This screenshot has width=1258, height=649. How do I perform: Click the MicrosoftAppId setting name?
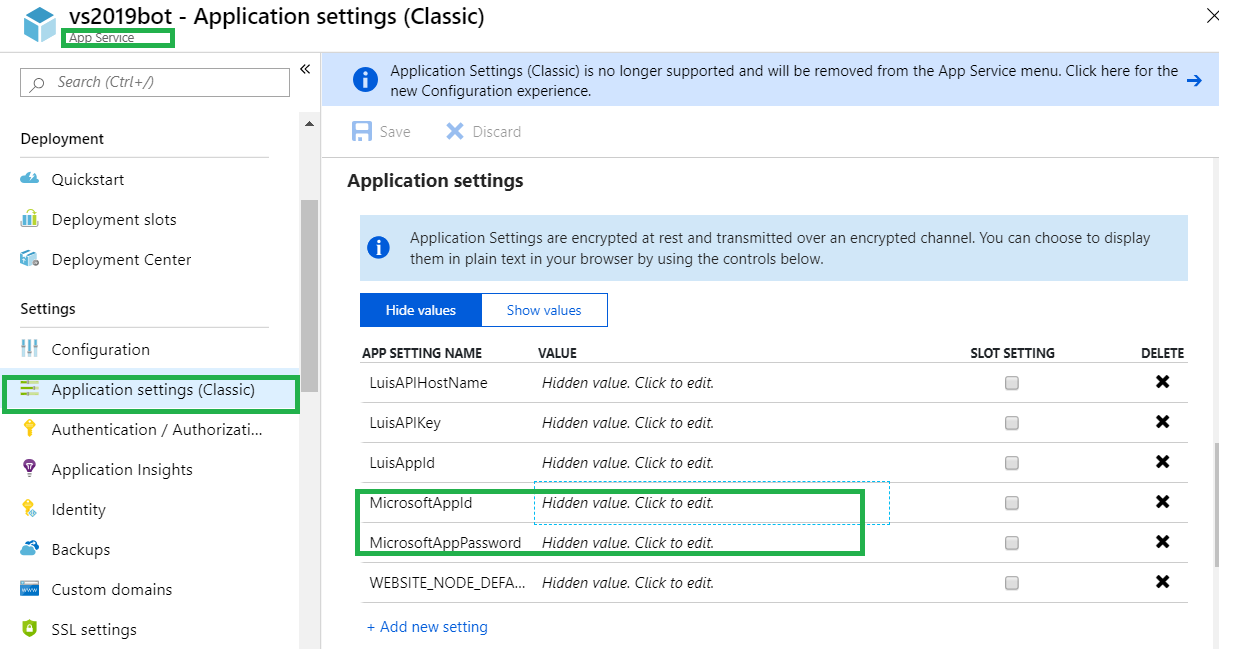coord(420,503)
